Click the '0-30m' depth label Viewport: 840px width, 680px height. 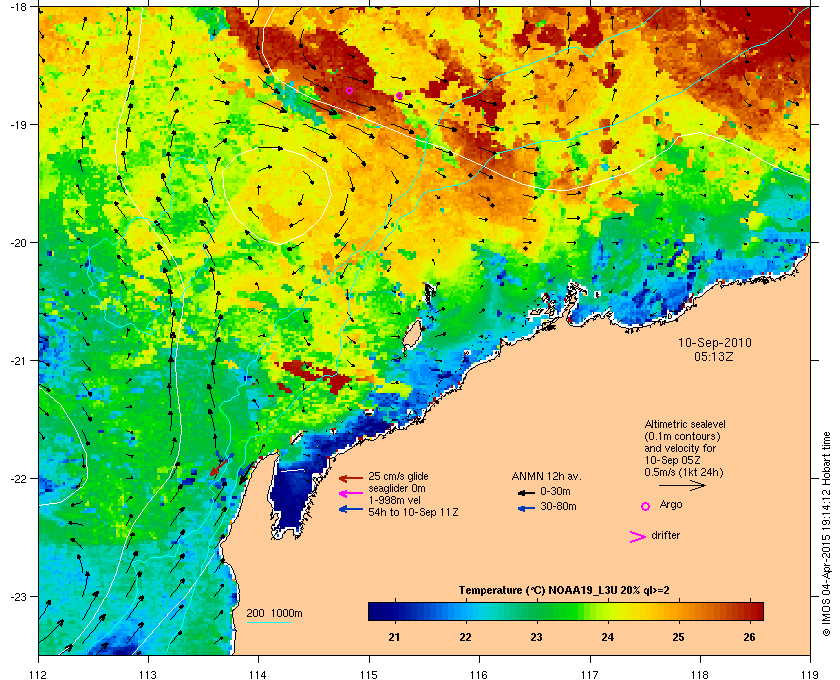pos(555,491)
